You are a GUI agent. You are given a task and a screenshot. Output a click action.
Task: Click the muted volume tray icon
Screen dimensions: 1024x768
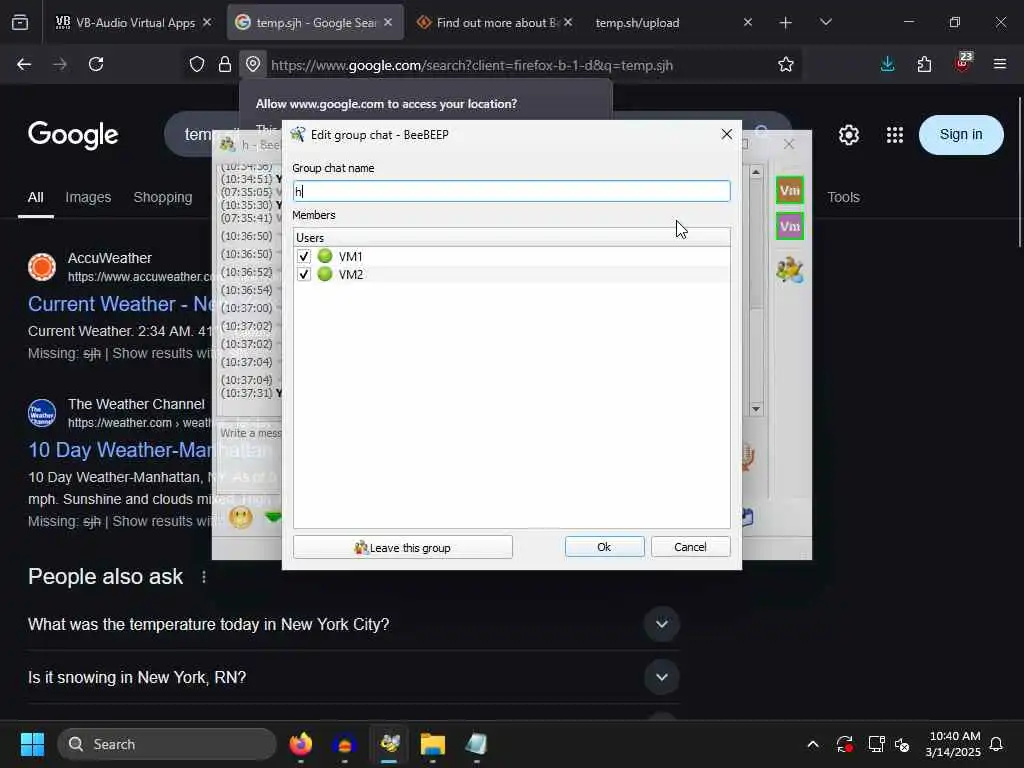pyautogui.click(x=902, y=744)
